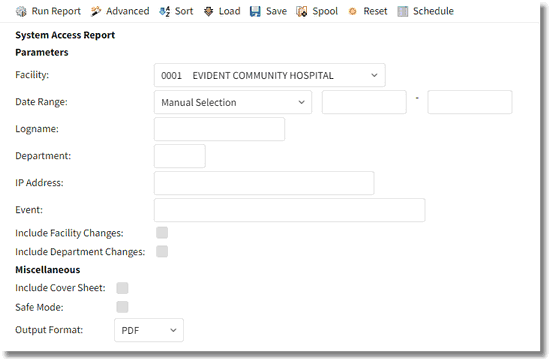
Task: Click the Include Cover Sheet: label
Action: coord(60,288)
